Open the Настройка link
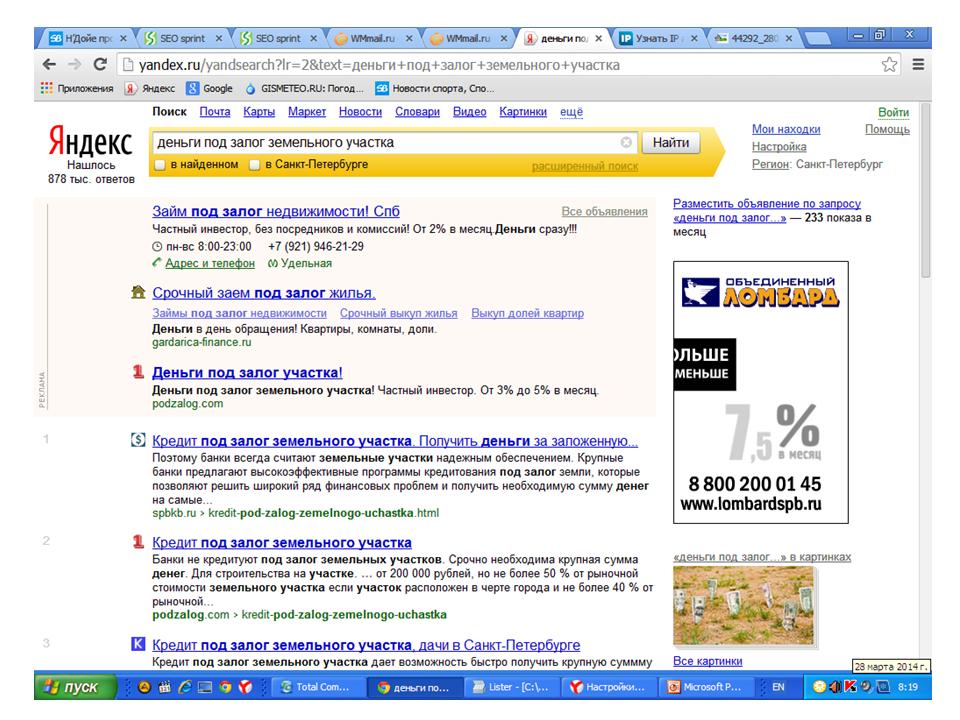This screenshot has height=720, width=960. [779, 147]
